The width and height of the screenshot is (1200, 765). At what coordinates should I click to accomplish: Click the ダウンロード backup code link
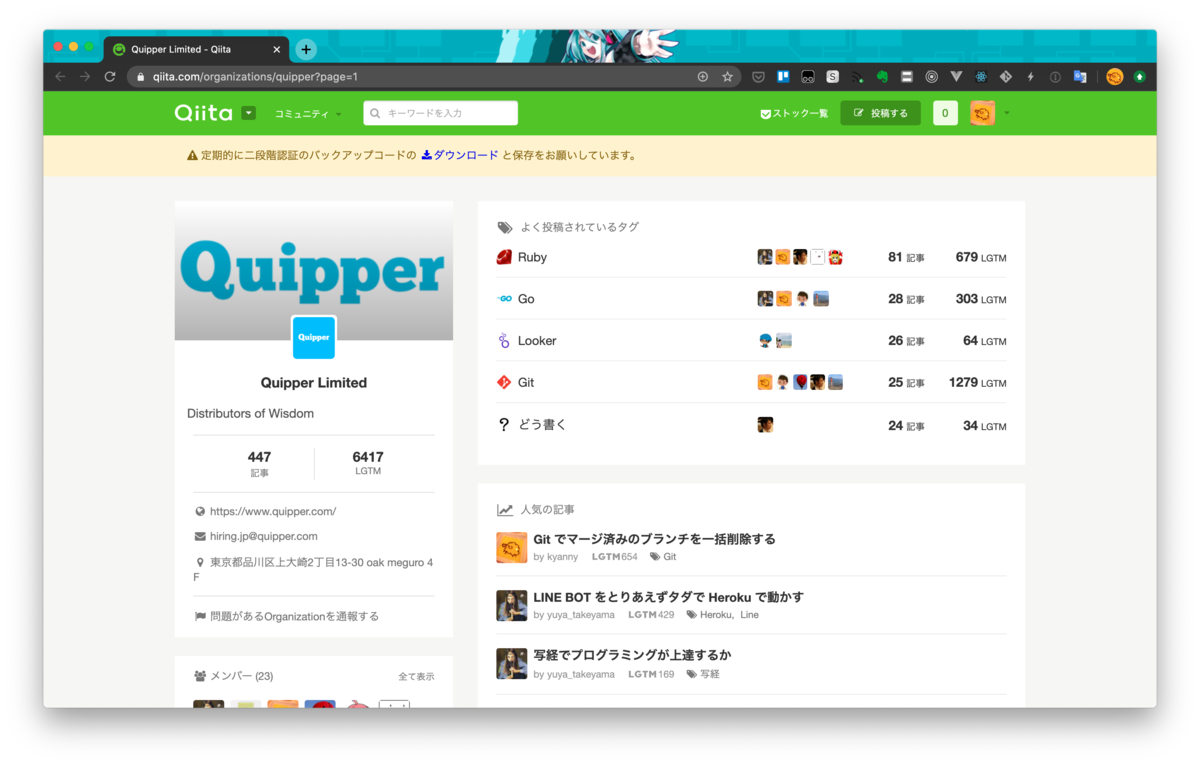point(460,155)
